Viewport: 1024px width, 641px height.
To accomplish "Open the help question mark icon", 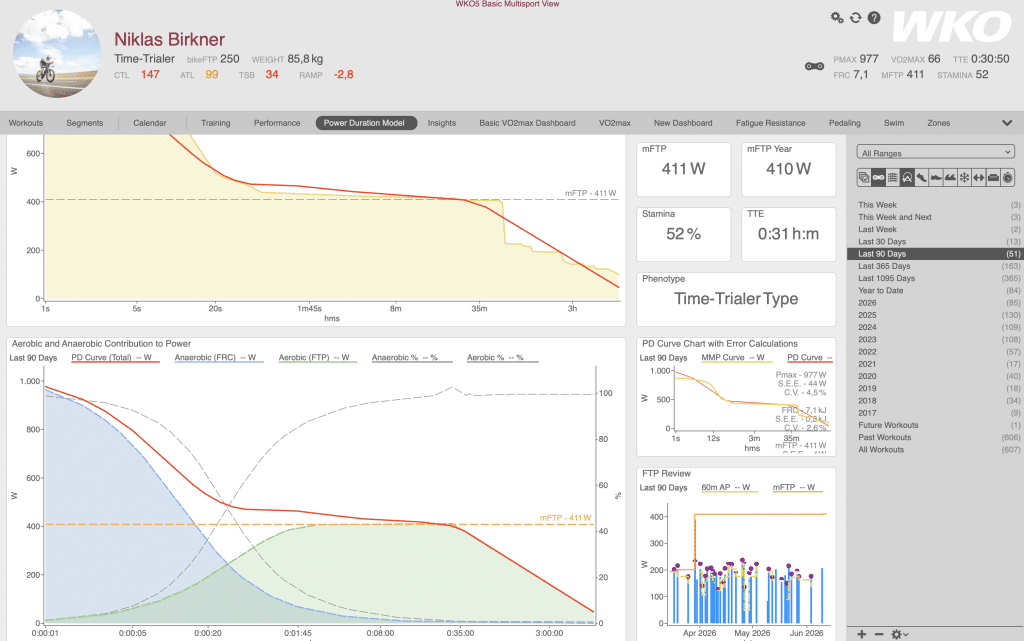I will pyautogui.click(x=874, y=18).
